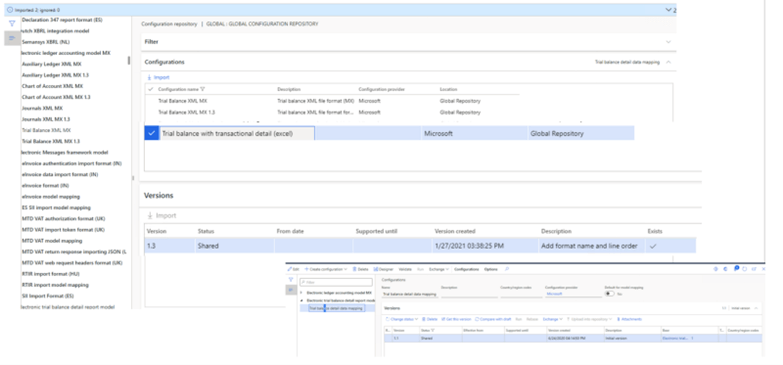Click the Exists checkmark for version 1.3
The height and width of the screenshot is (365, 783).
[x=652, y=246]
